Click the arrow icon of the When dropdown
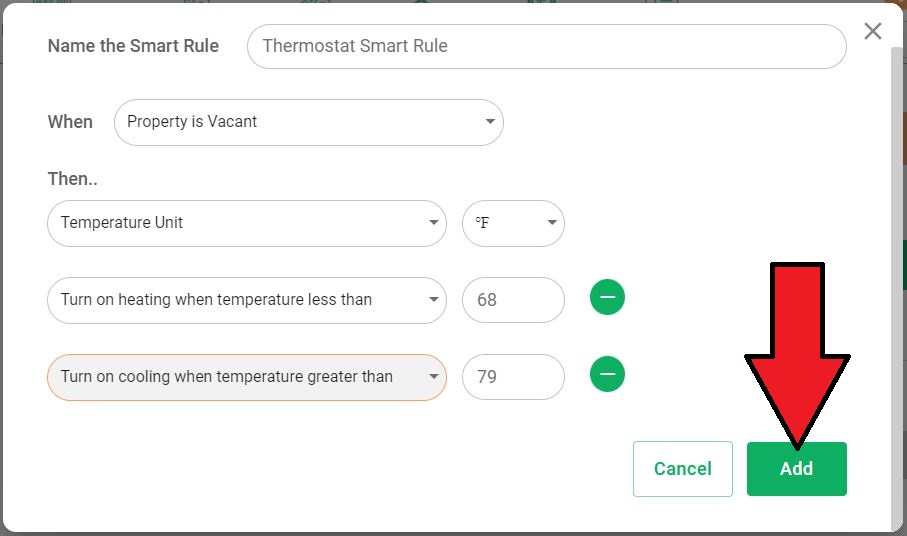 pyautogui.click(x=490, y=122)
